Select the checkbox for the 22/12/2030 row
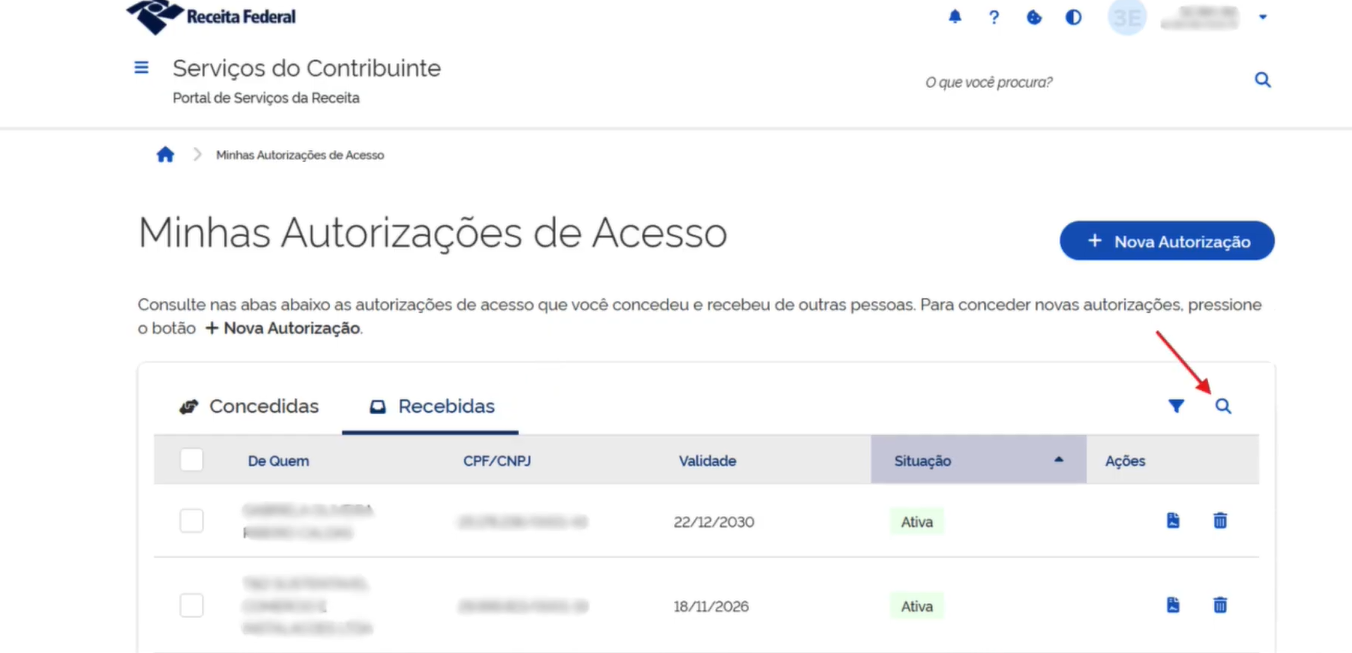The height and width of the screenshot is (653, 1352). pos(191,521)
